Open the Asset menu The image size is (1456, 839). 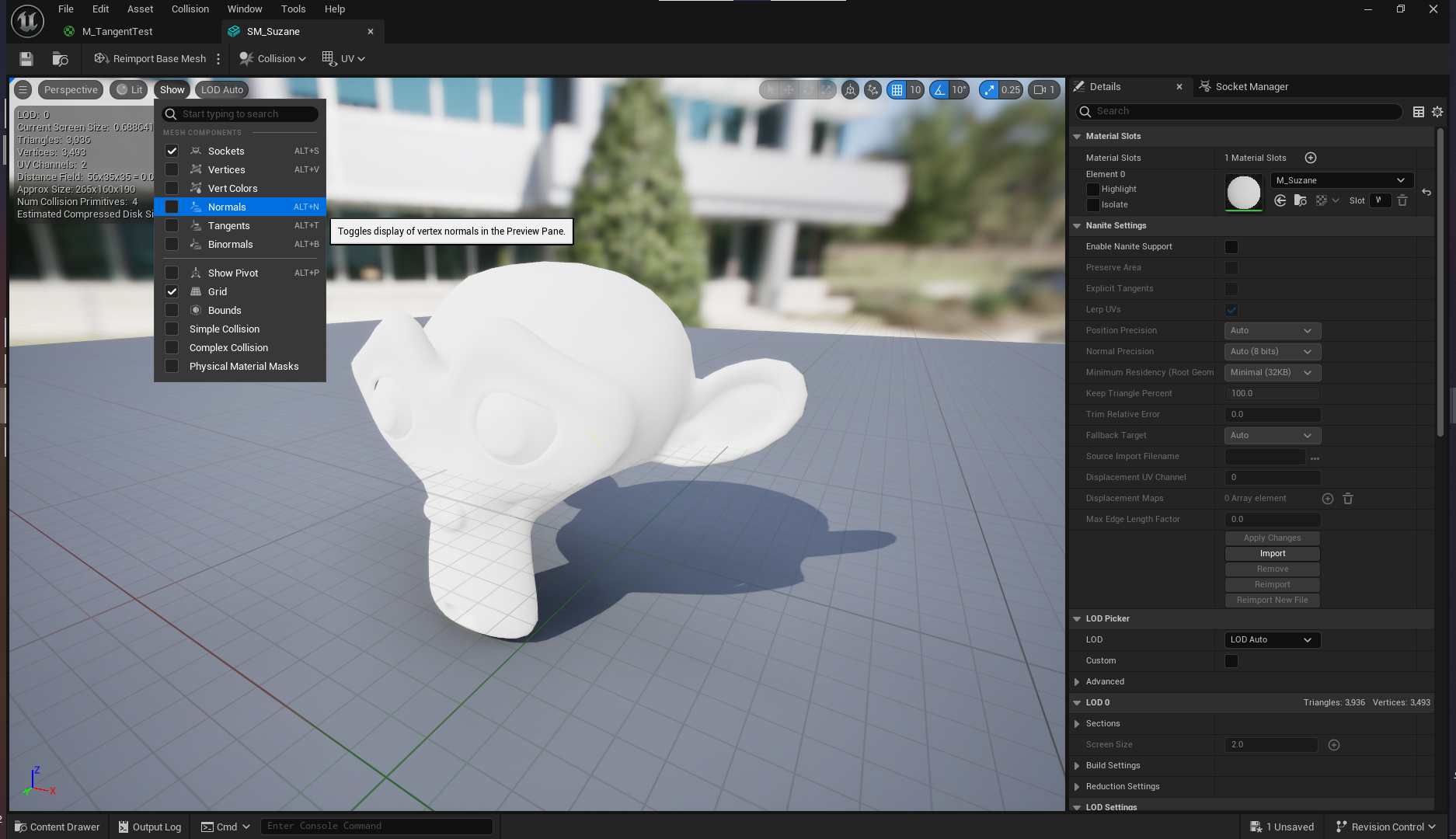(140, 9)
